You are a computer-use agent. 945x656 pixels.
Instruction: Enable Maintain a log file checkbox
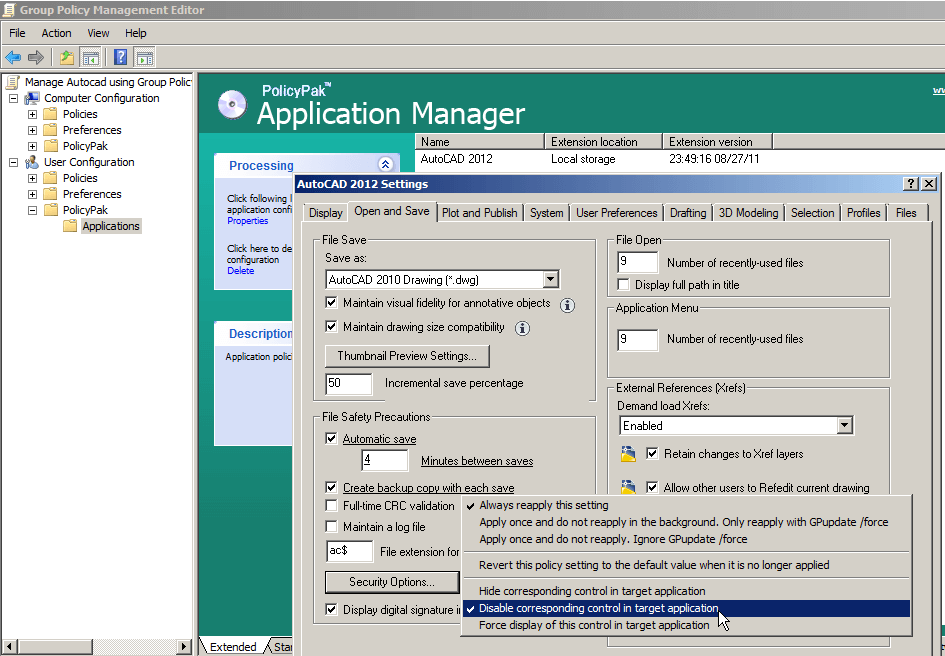[331, 526]
